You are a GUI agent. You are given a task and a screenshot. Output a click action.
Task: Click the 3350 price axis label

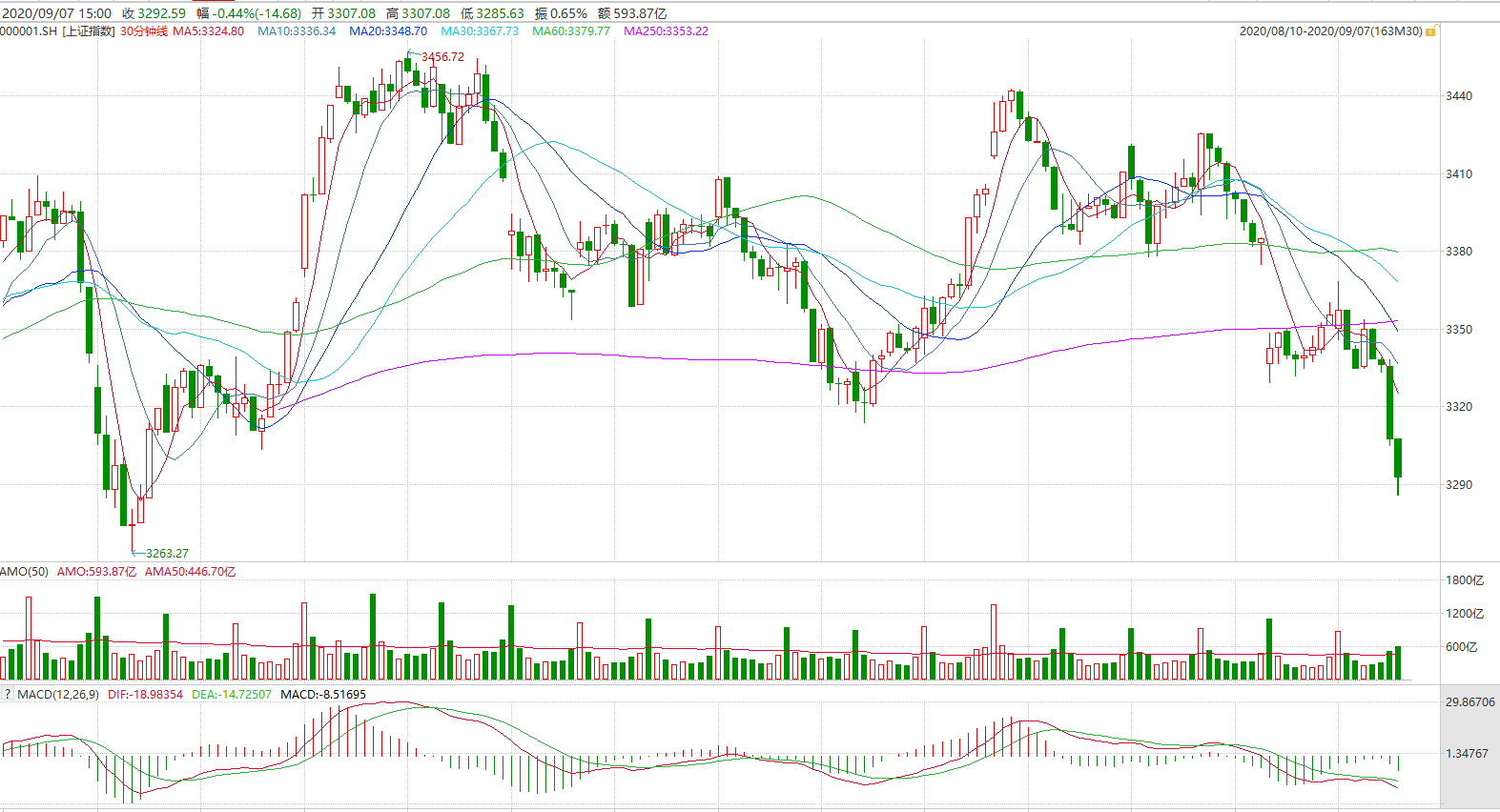(1459, 330)
